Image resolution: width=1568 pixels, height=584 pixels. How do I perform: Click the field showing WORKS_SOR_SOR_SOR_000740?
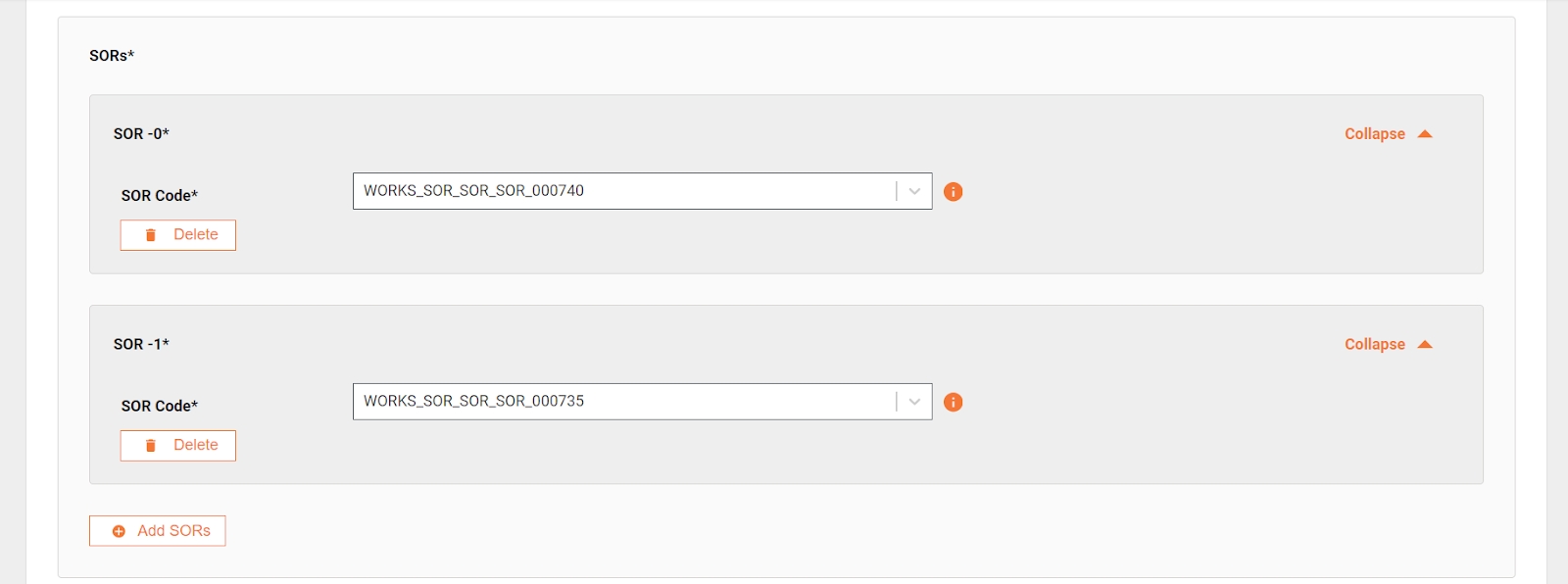coord(622,191)
